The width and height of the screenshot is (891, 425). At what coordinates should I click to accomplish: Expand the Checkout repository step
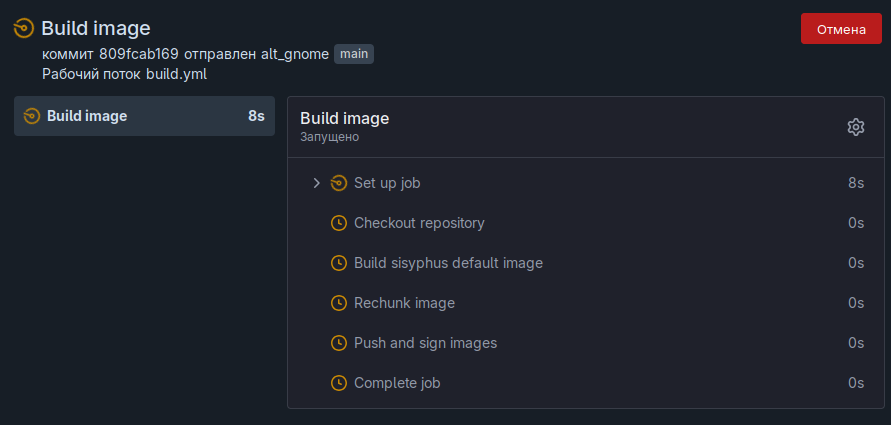pyautogui.click(x=419, y=223)
